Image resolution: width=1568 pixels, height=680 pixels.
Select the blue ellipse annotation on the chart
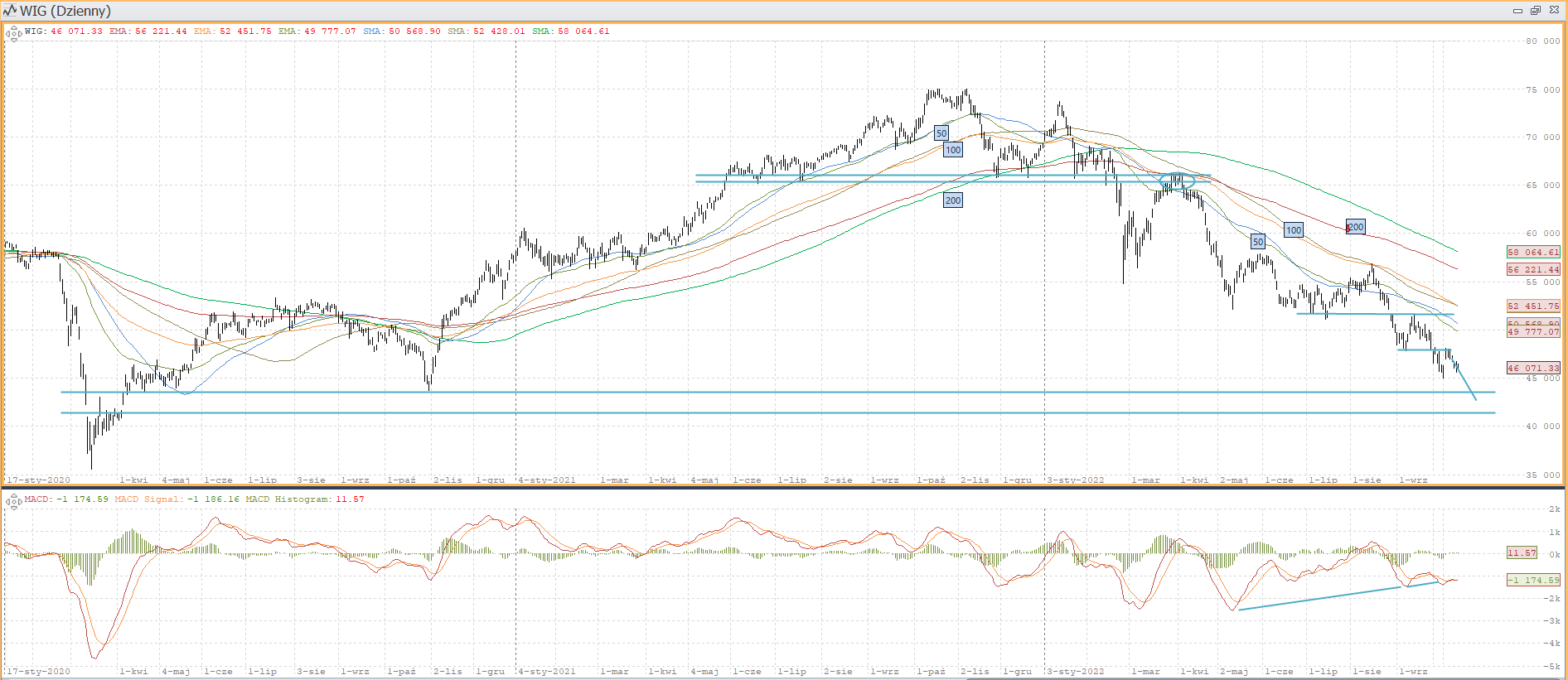point(1177,181)
